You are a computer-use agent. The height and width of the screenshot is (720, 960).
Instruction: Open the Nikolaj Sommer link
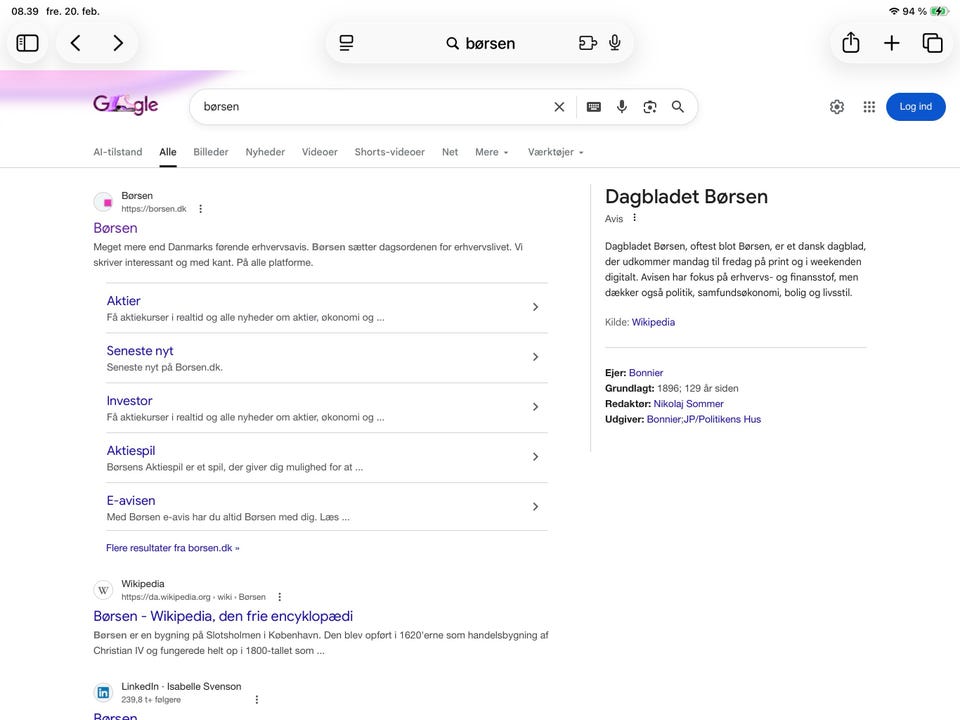(688, 404)
